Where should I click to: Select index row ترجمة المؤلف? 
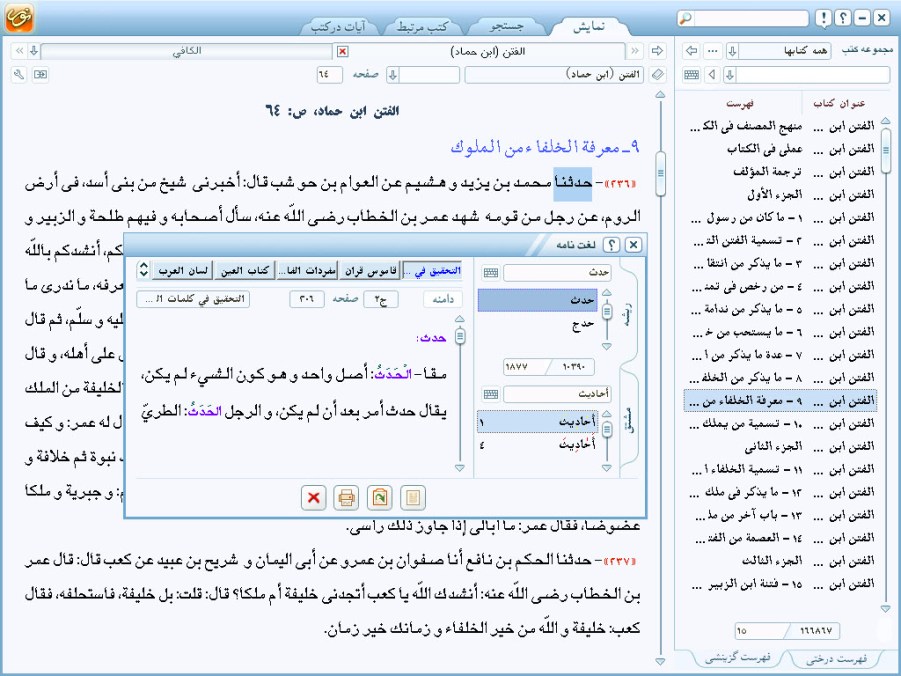pos(780,171)
